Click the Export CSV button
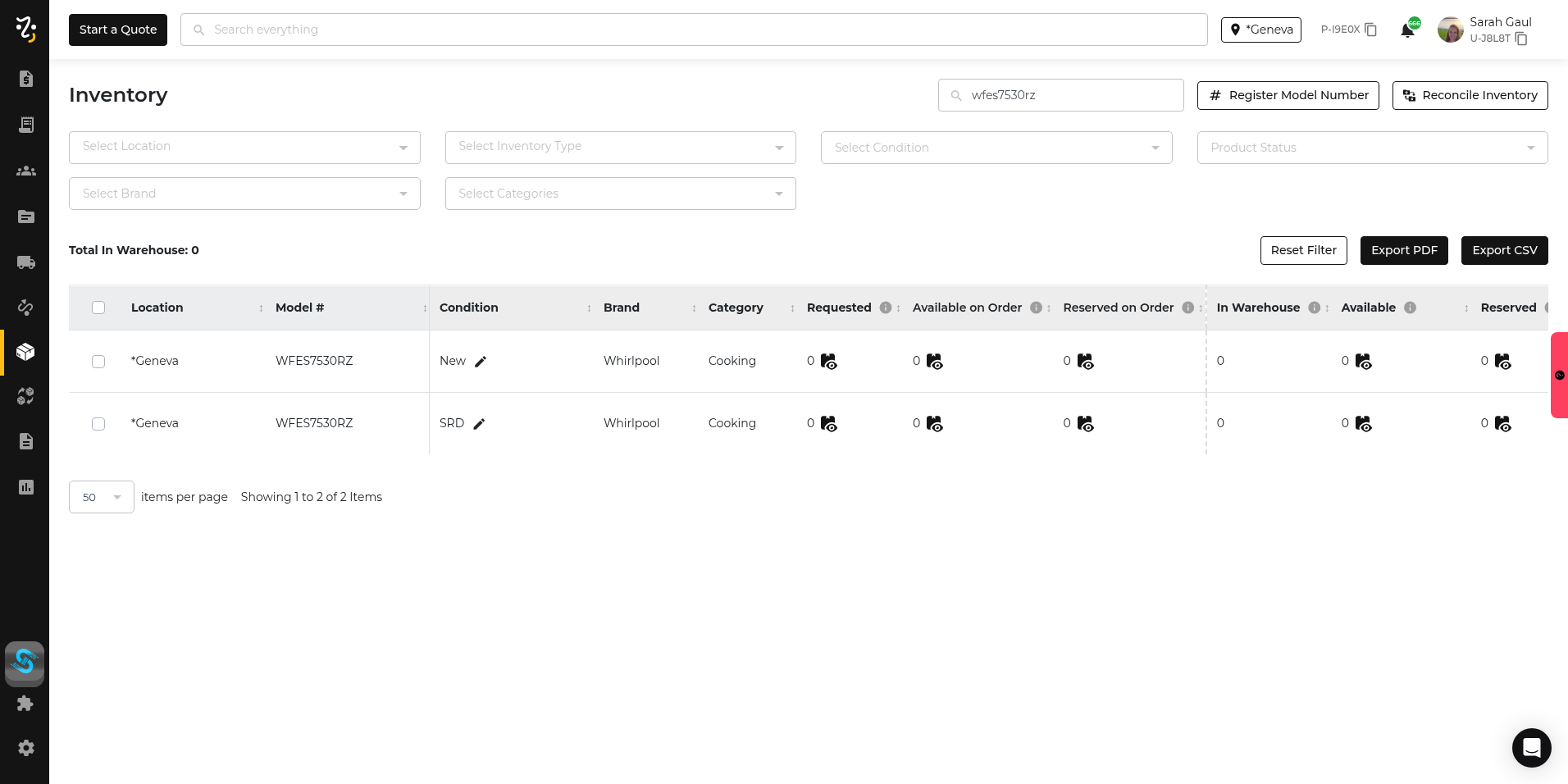1568x784 pixels. coord(1504,250)
